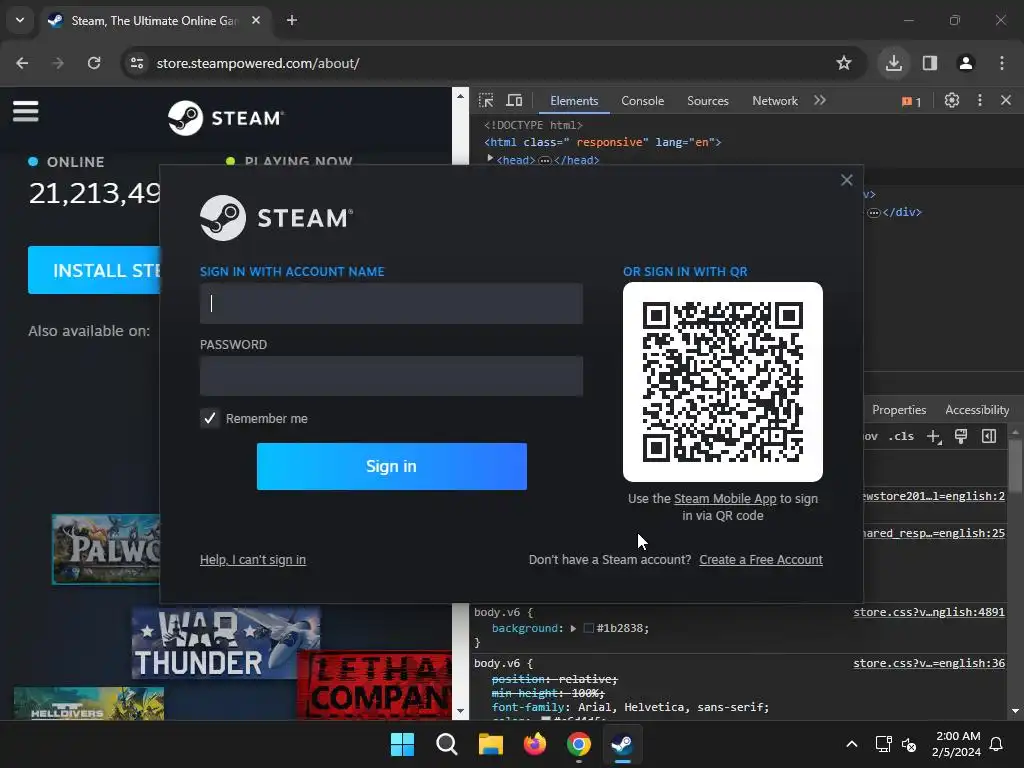
Task: Open Chrome profile avatar
Action: tap(966, 63)
